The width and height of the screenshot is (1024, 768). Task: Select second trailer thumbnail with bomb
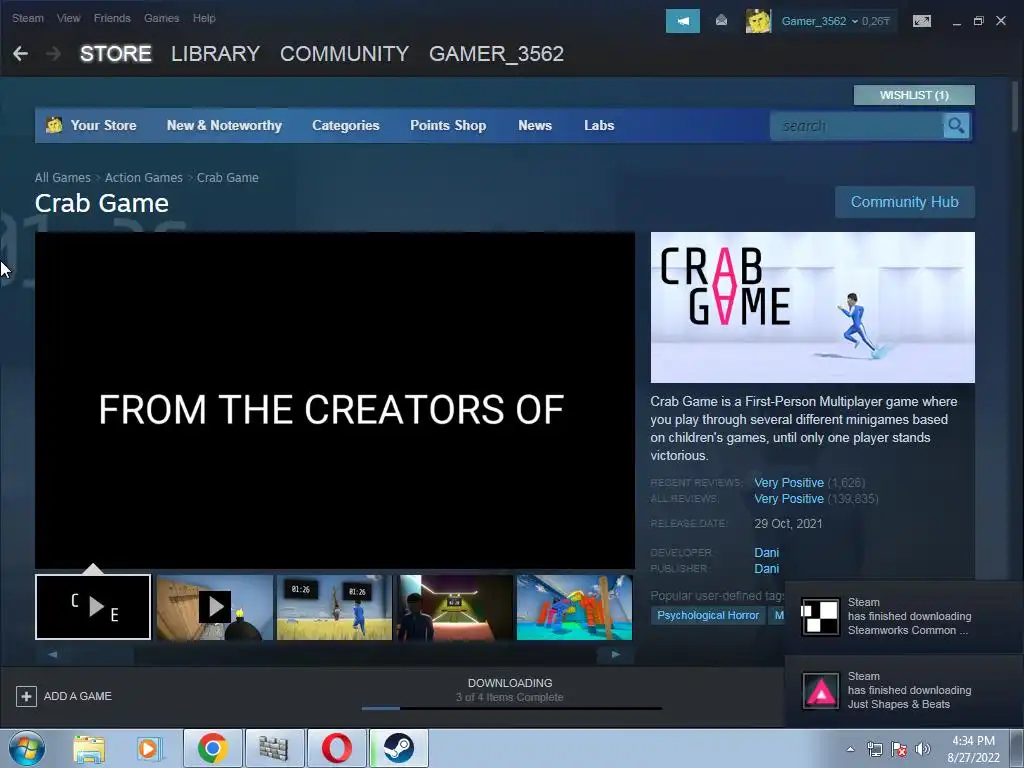(215, 607)
